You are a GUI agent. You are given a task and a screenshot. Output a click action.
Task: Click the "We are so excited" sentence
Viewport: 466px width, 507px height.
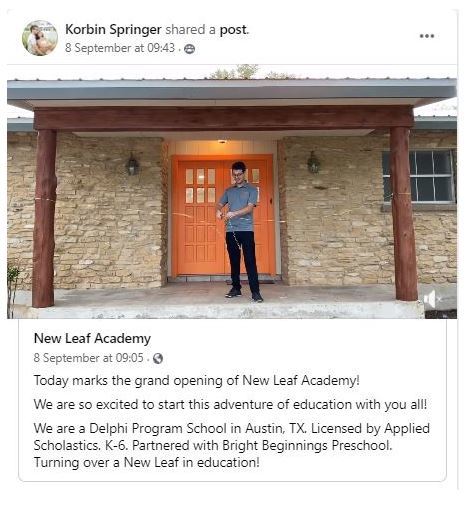(x=230, y=405)
